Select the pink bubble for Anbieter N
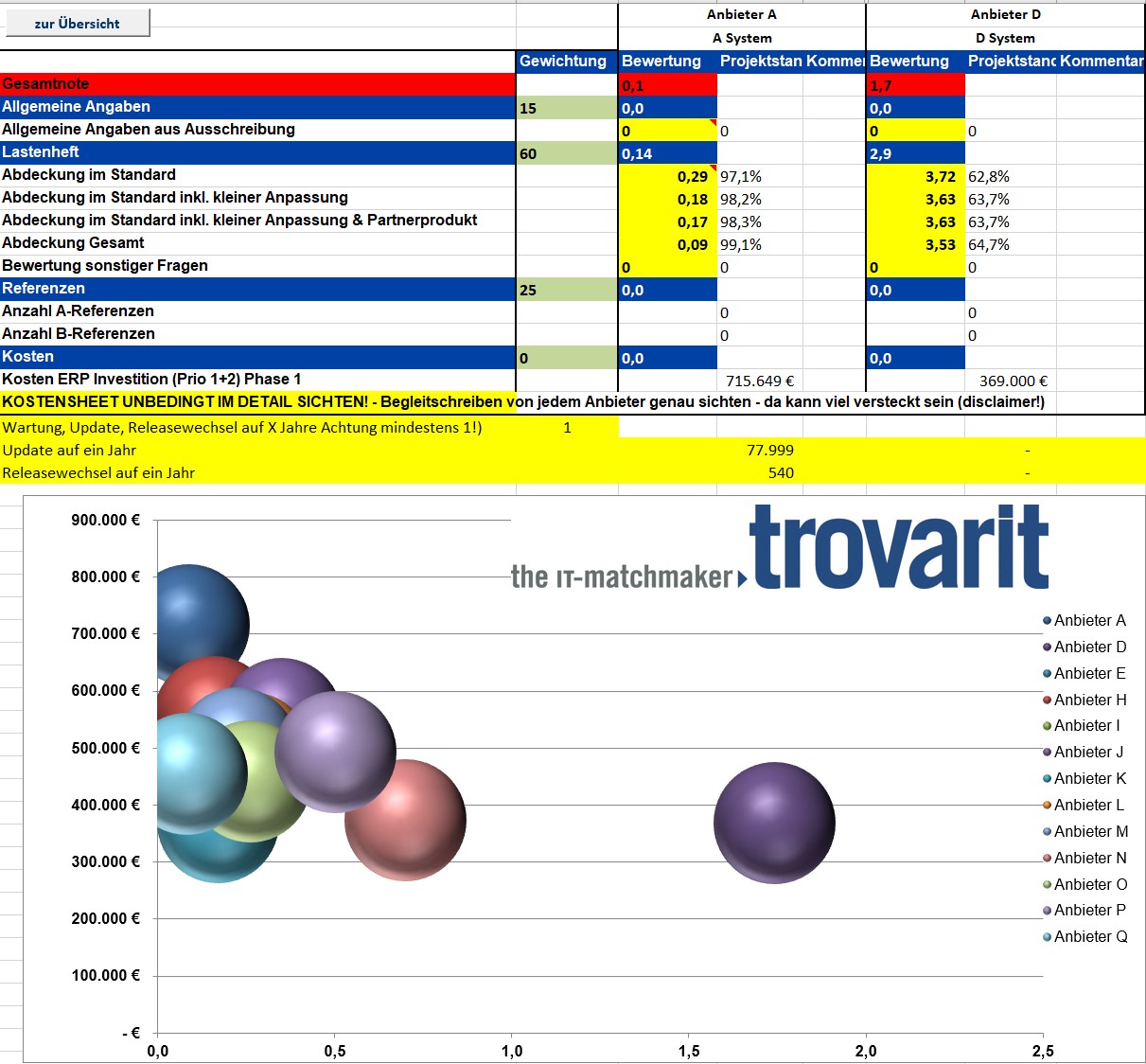1146x1064 pixels. pos(405,820)
